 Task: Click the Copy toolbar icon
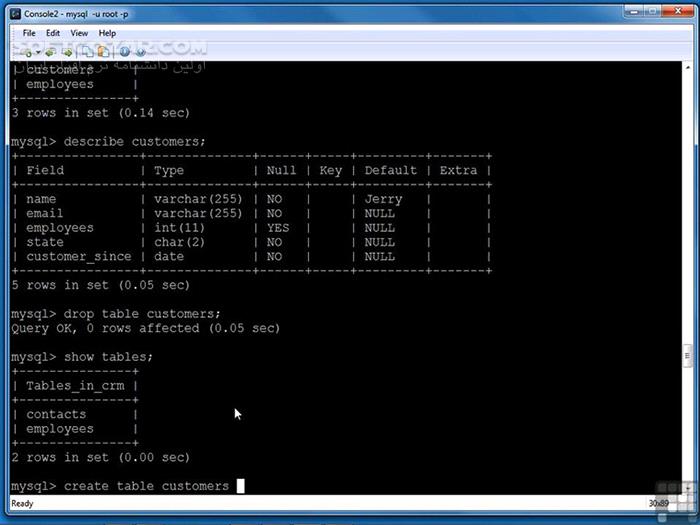tap(86, 52)
